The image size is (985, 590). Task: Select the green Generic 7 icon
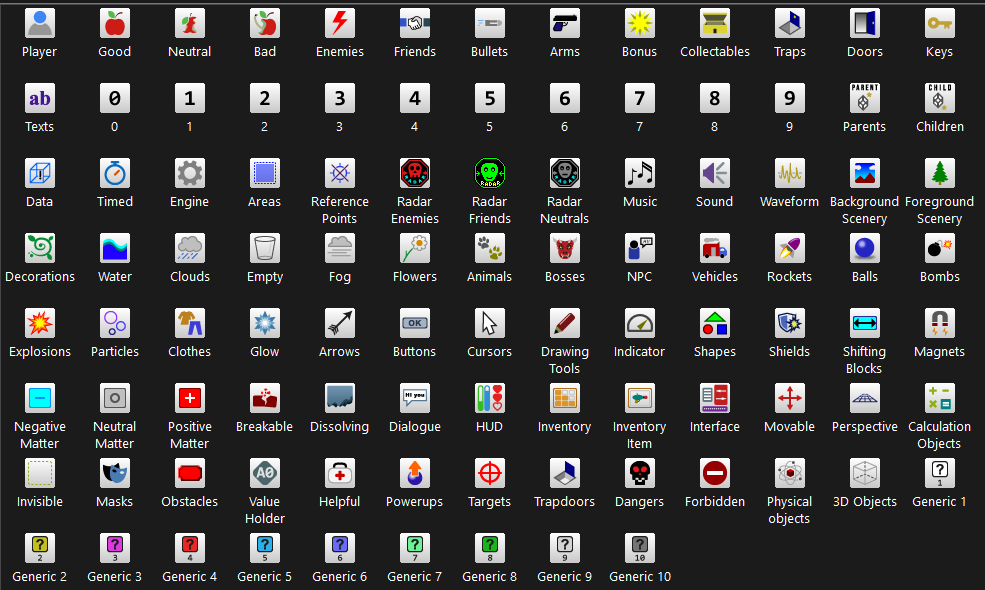click(x=415, y=549)
